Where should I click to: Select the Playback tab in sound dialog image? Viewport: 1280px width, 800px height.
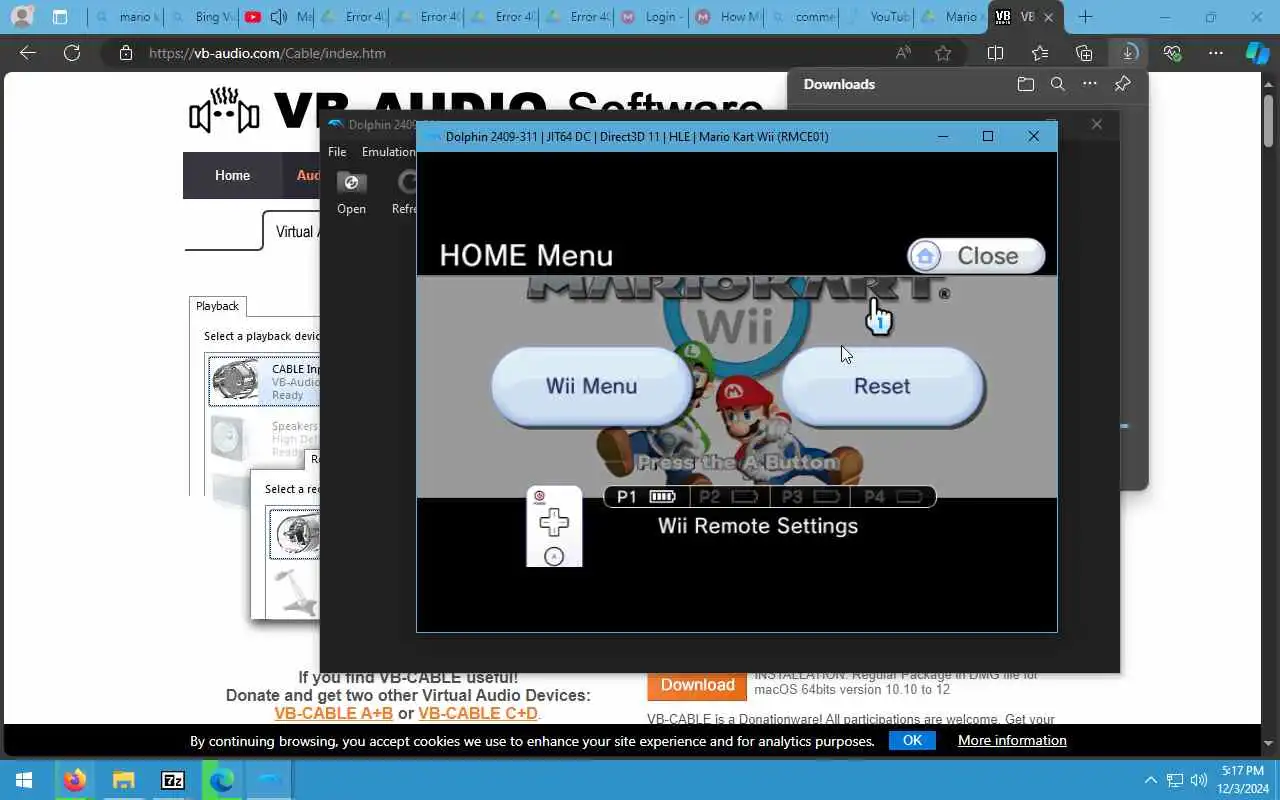point(217,306)
